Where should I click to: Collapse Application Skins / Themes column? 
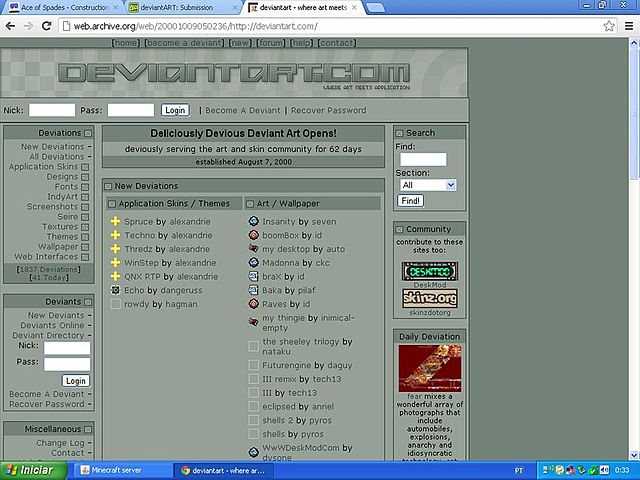pos(112,204)
